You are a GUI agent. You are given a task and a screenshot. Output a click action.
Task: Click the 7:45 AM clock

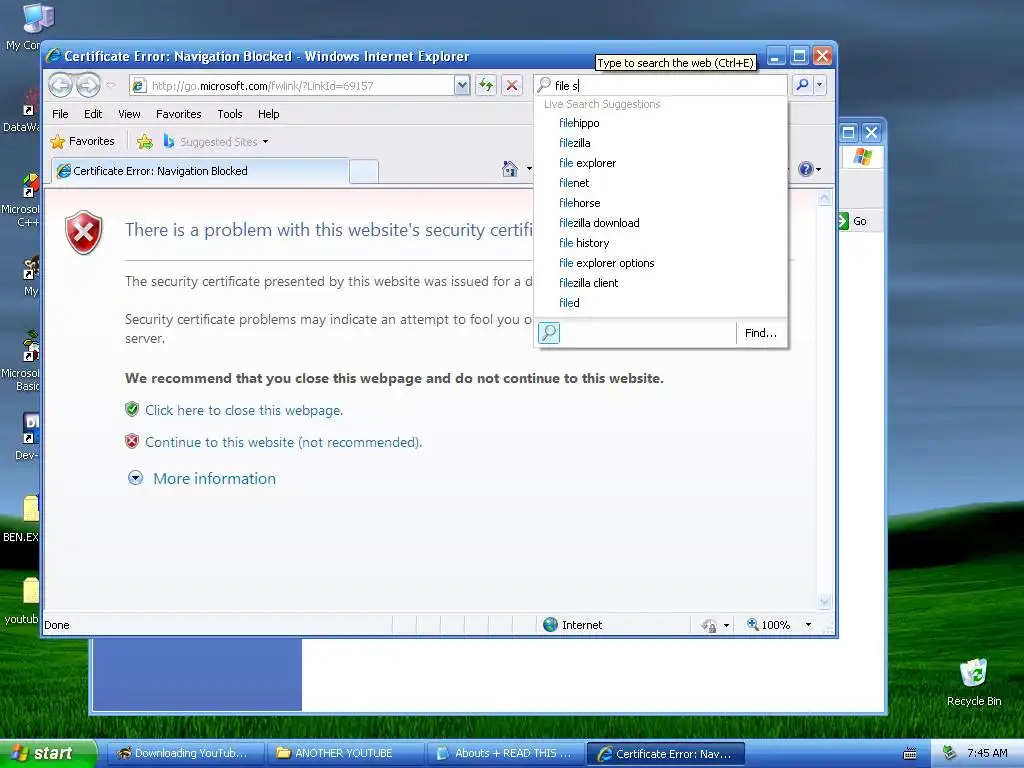click(987, 753)
